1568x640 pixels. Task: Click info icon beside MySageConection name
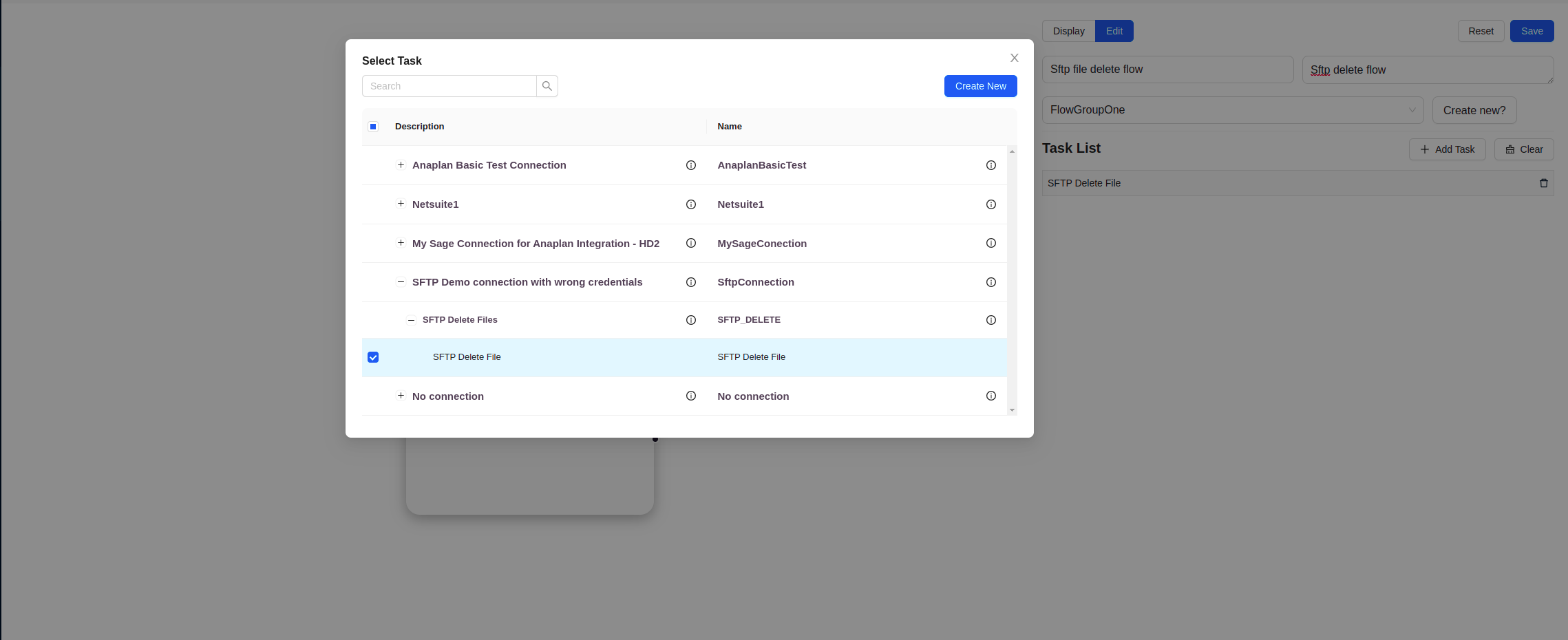click(991, 243)
